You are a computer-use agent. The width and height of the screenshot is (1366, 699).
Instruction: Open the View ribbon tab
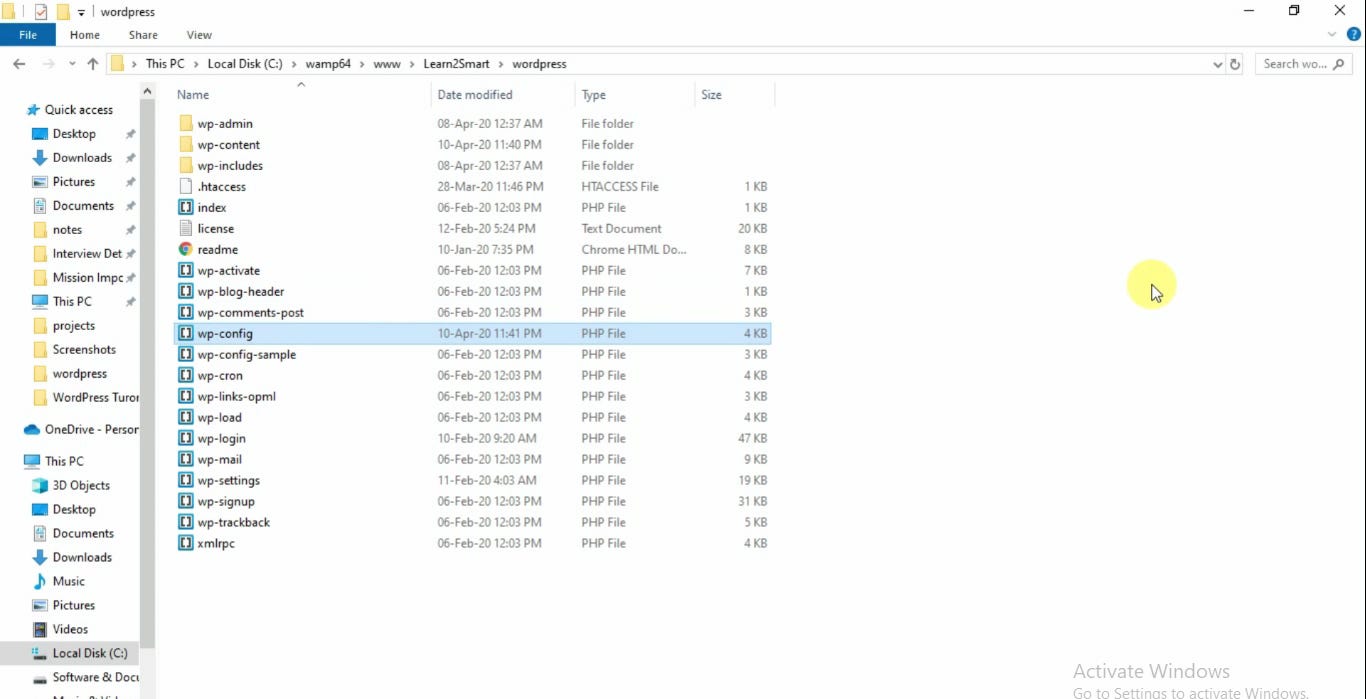(x=199, y=35)
